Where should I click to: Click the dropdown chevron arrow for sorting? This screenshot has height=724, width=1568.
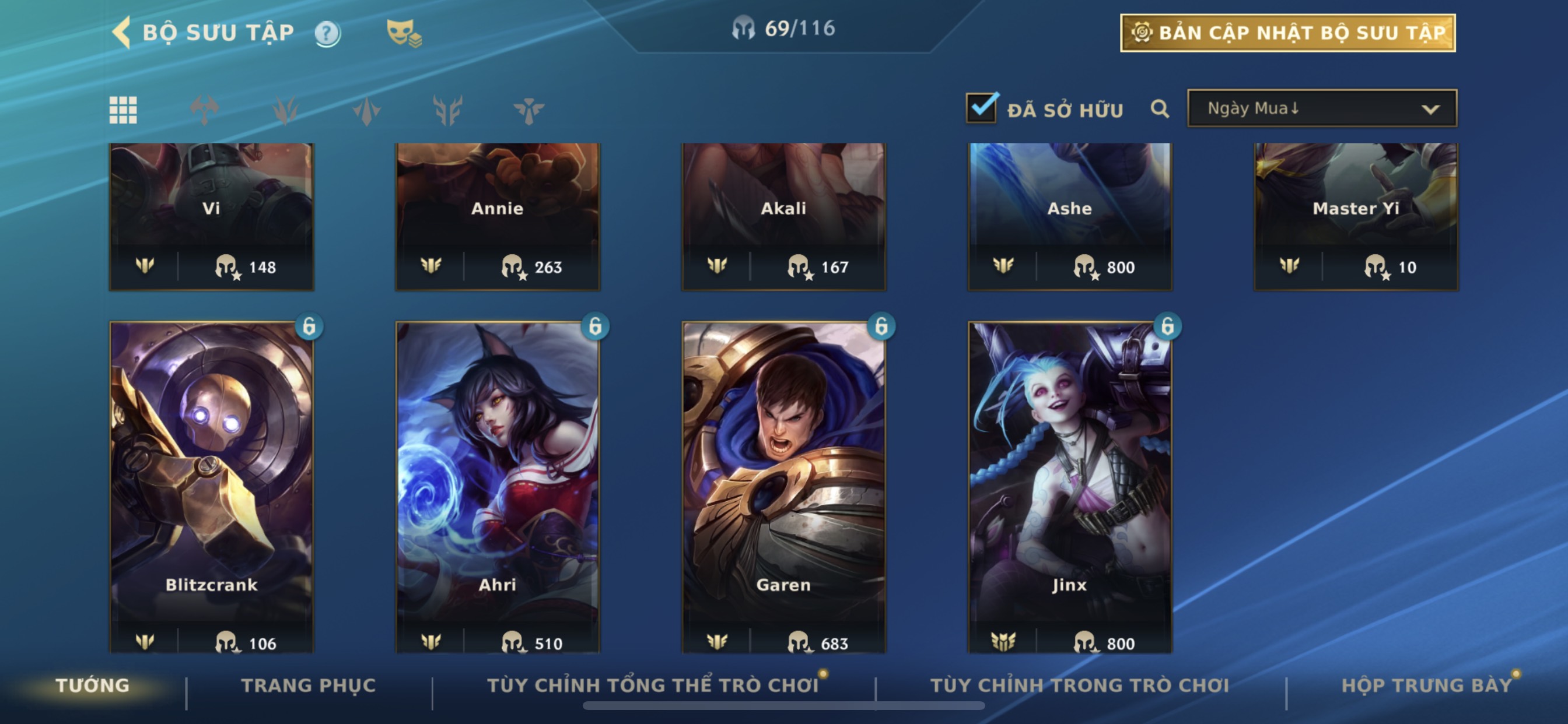[1430, 110]
